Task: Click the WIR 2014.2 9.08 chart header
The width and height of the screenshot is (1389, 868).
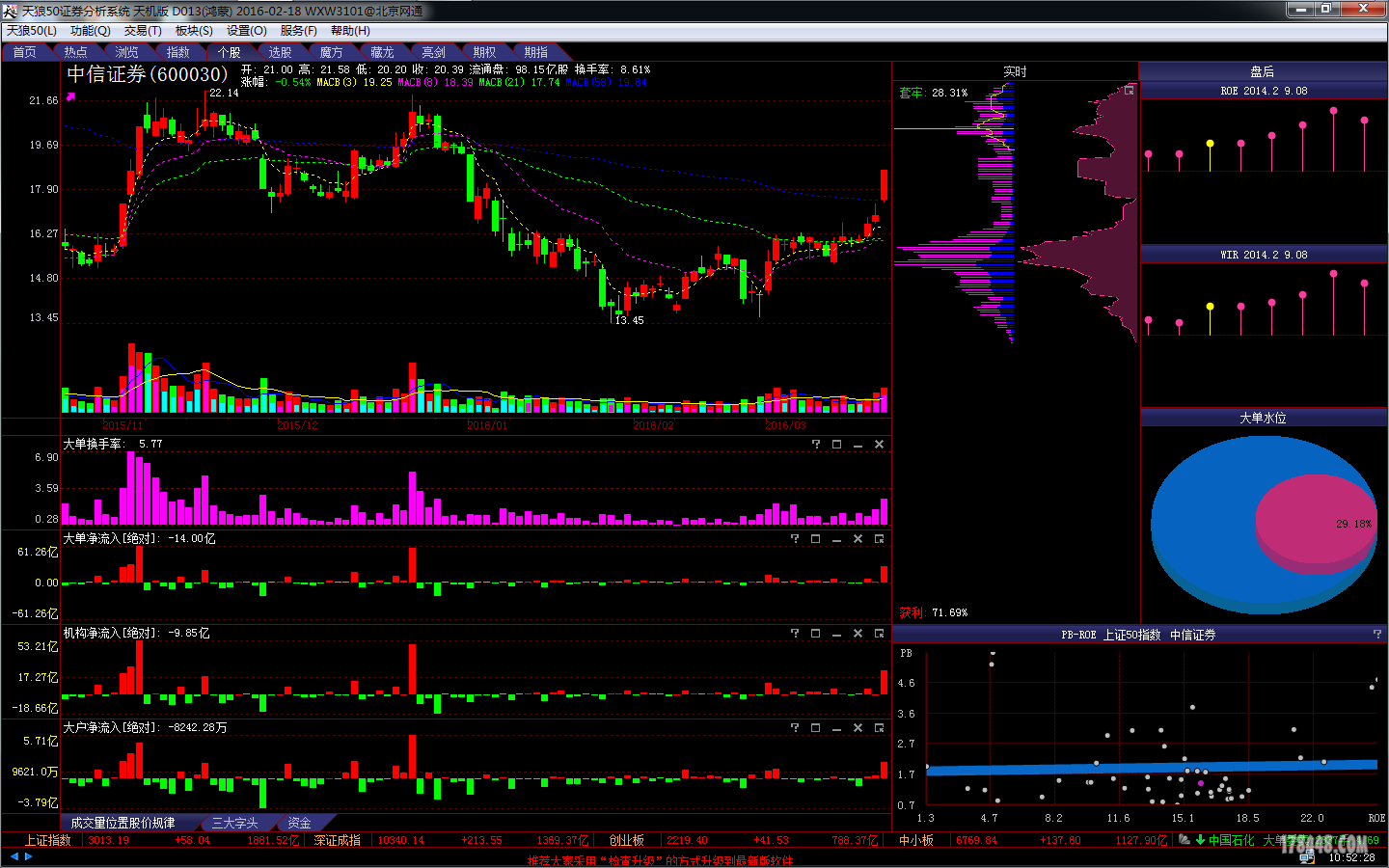Action: (x=1264, y=255)
